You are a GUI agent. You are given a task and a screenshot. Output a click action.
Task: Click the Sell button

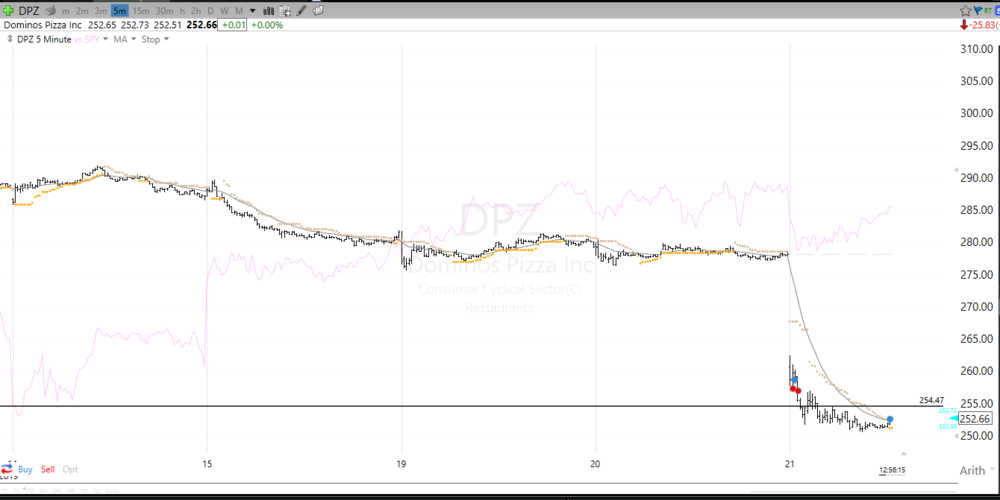(48, 469)
